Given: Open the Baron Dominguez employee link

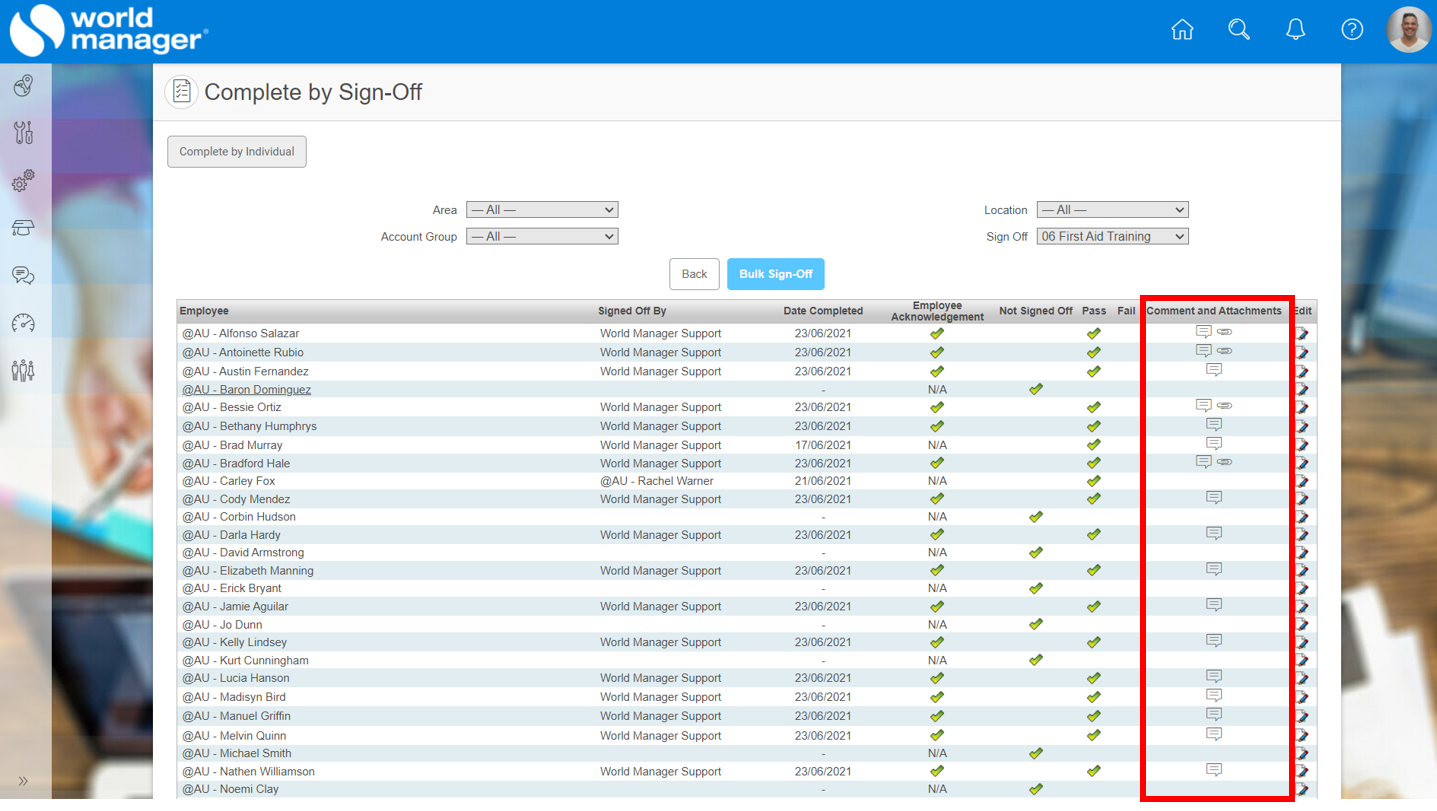Looking at the screenshot, I should pos(246,390).
